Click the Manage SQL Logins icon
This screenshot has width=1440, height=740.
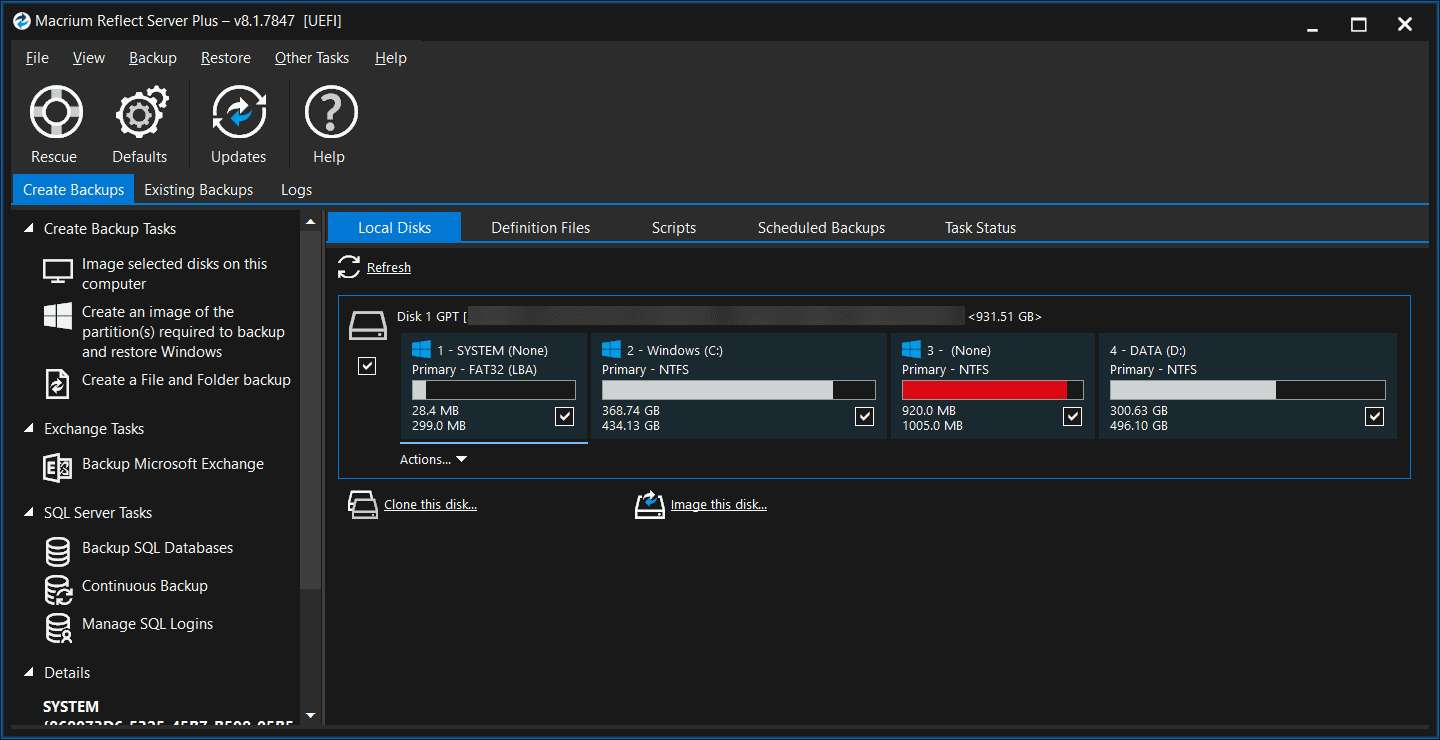pyautogui.click(x=58, y=627)
